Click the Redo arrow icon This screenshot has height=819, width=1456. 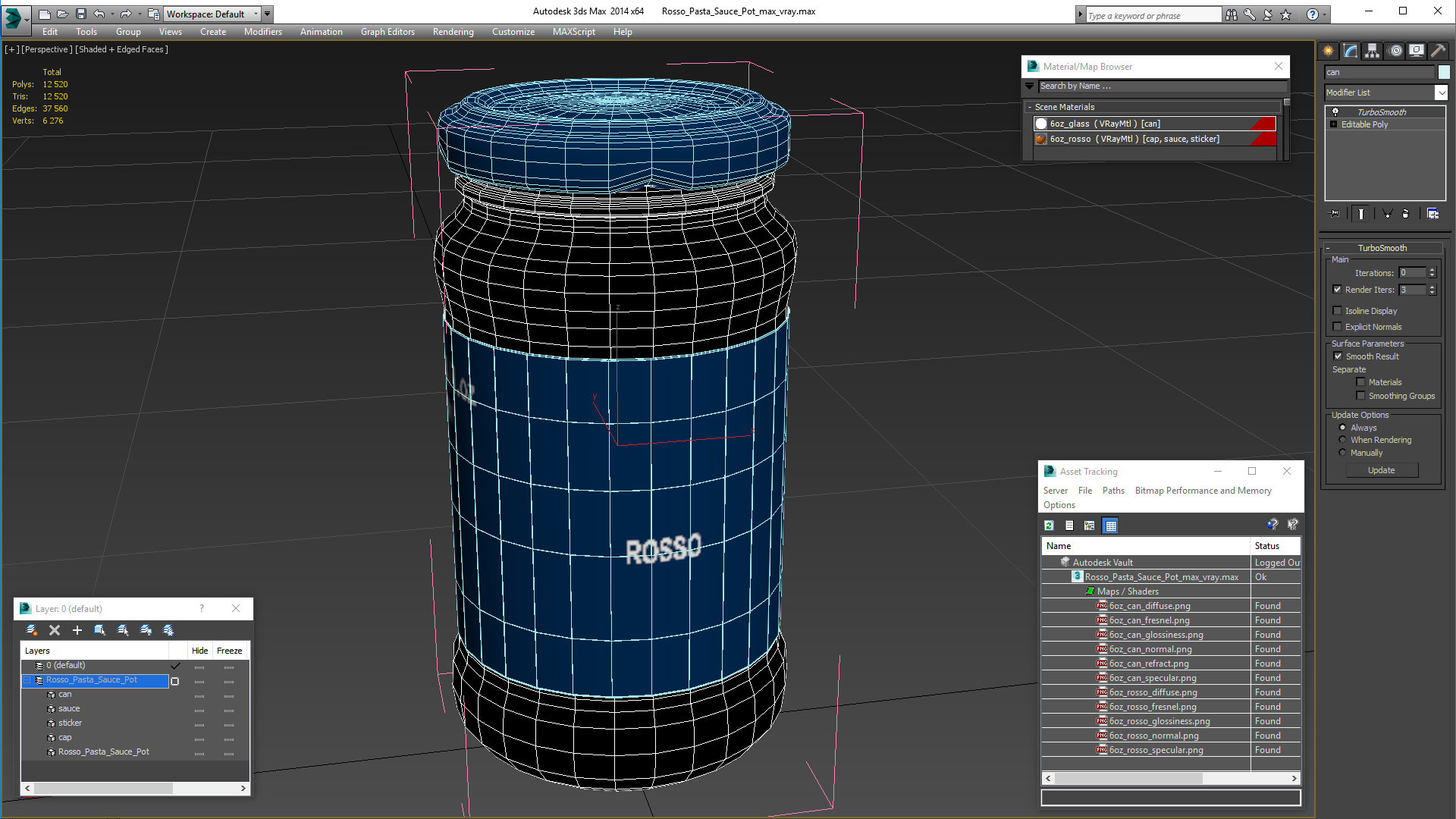(x=125, y=14)
